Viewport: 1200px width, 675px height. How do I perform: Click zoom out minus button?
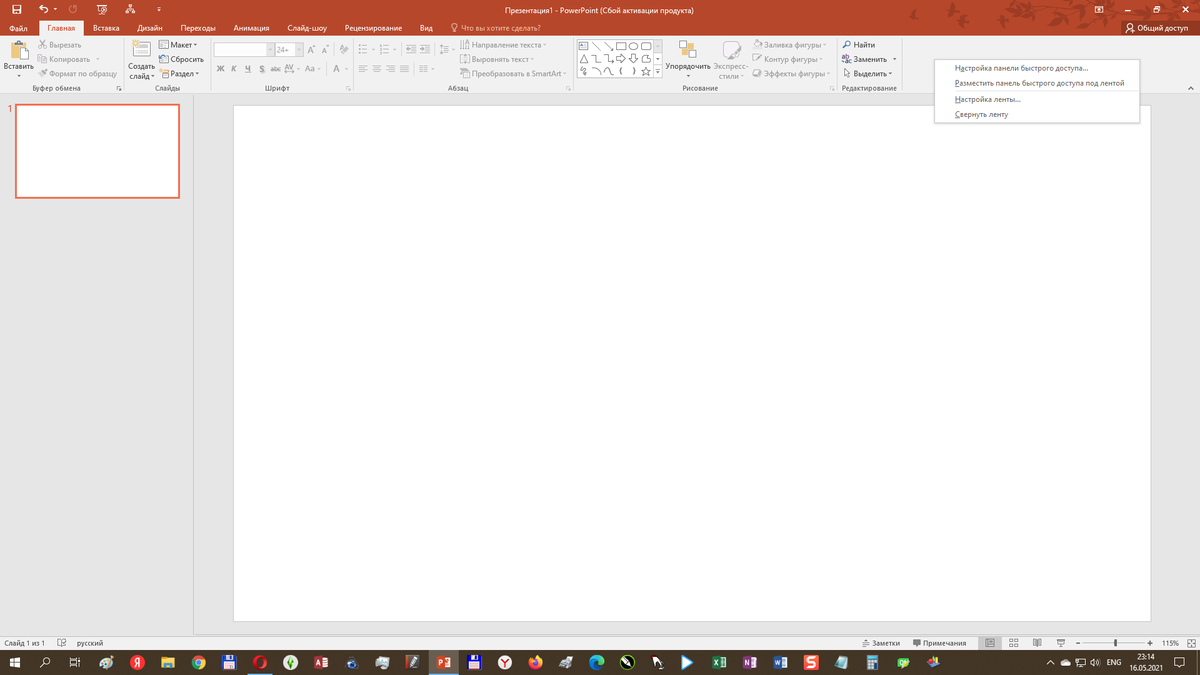(1079, 643)
